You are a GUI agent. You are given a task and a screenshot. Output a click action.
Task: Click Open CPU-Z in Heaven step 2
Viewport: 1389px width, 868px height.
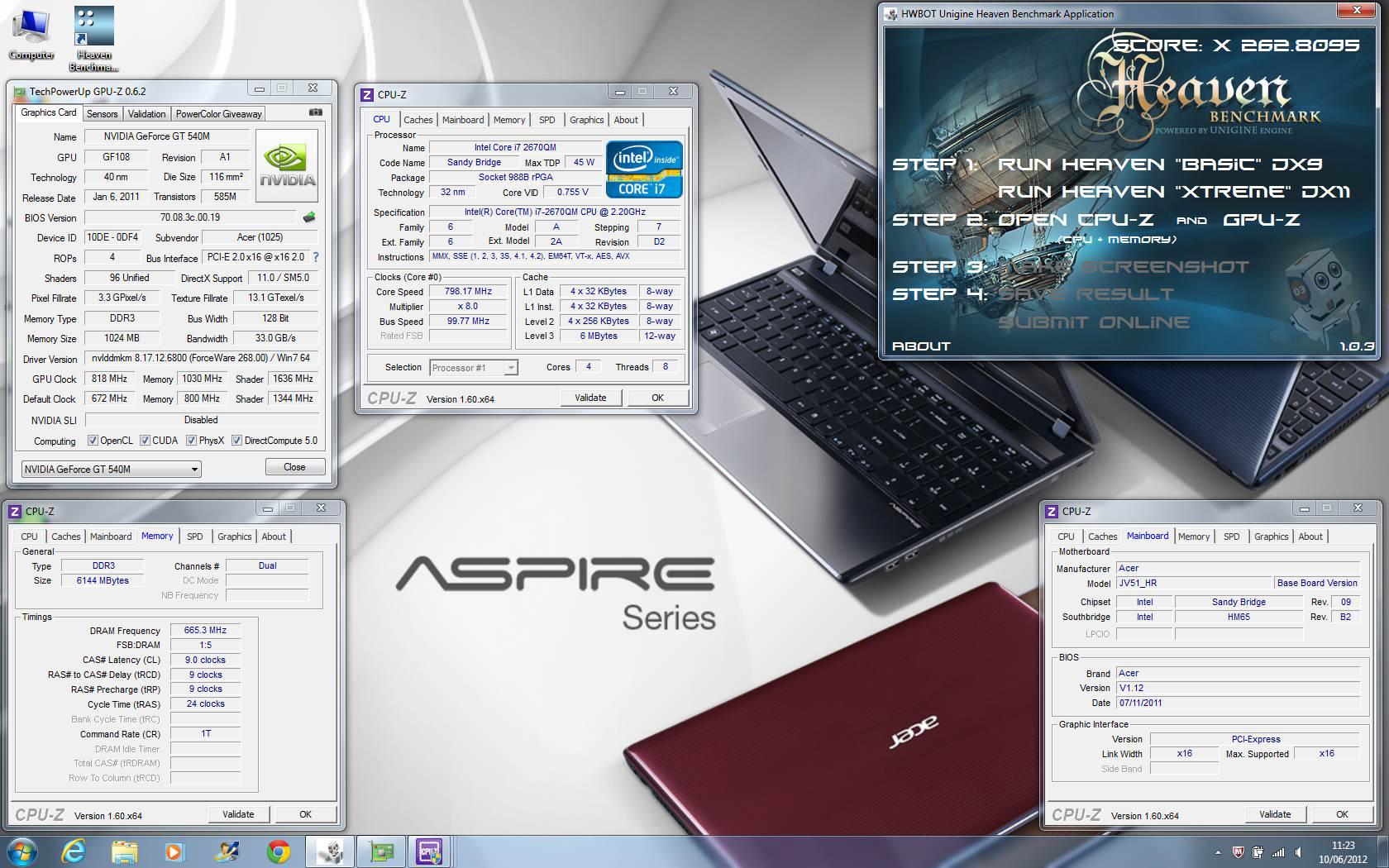coord(1076,220)
